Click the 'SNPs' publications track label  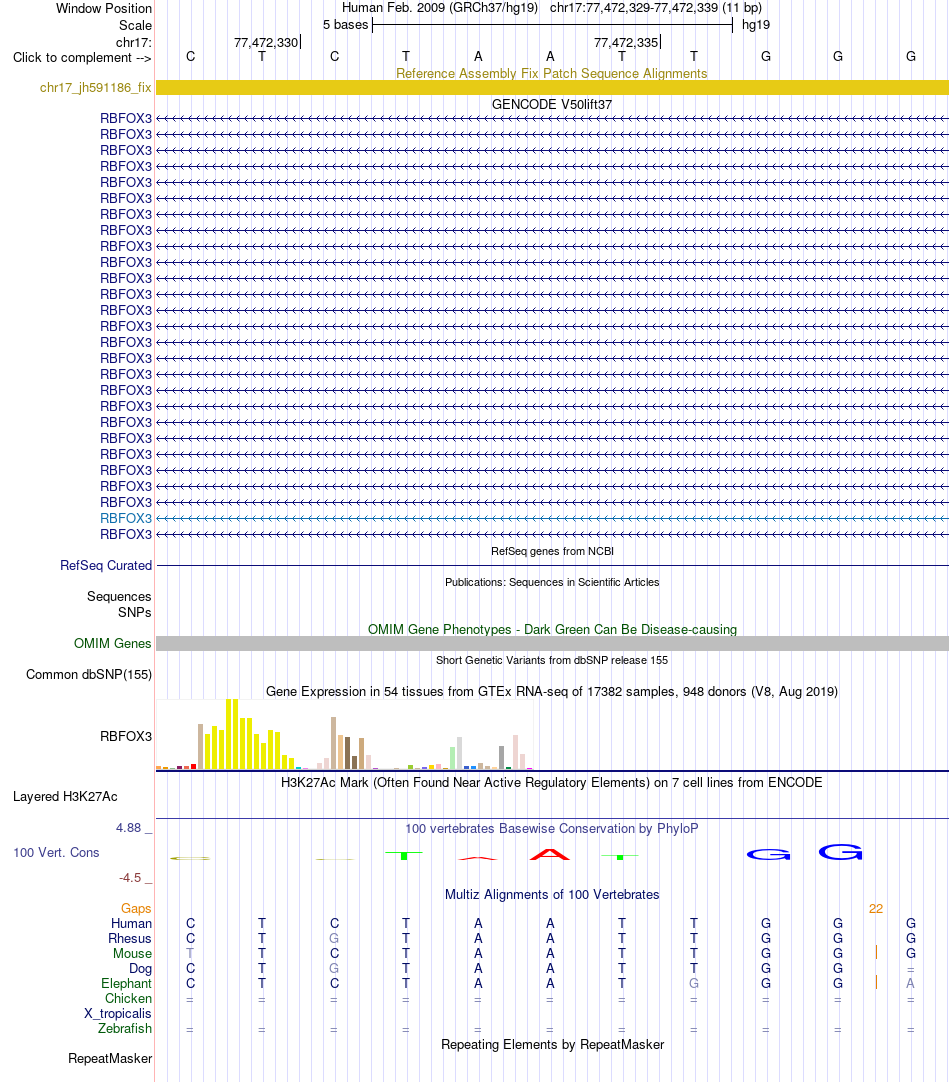pyautogui.click(x=135, y=613)
